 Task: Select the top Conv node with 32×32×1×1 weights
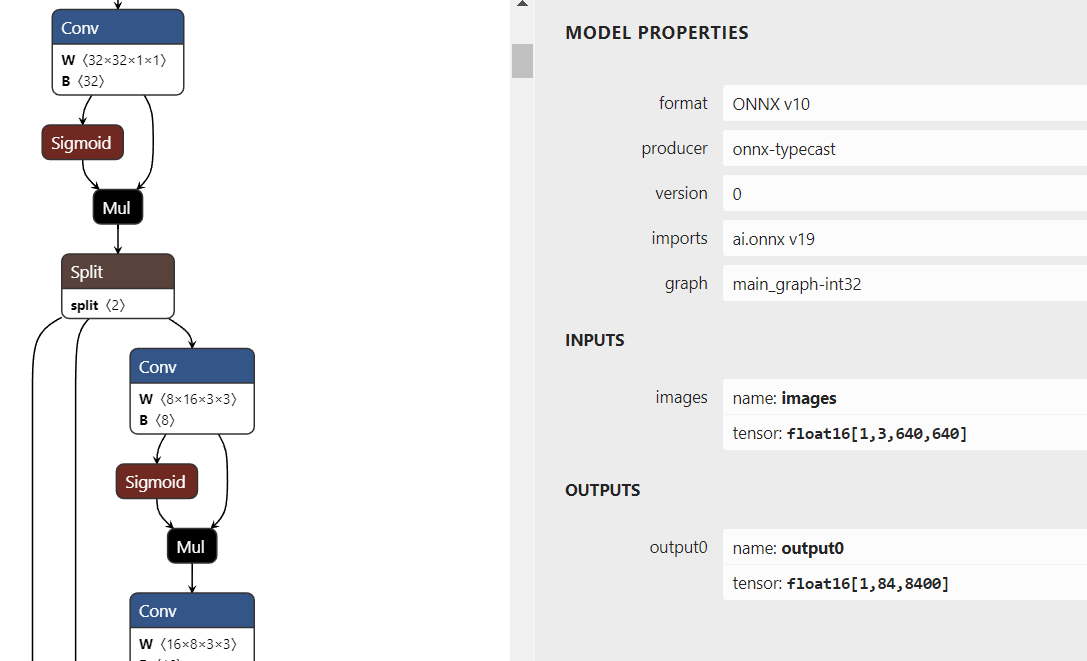pos(118,28)
